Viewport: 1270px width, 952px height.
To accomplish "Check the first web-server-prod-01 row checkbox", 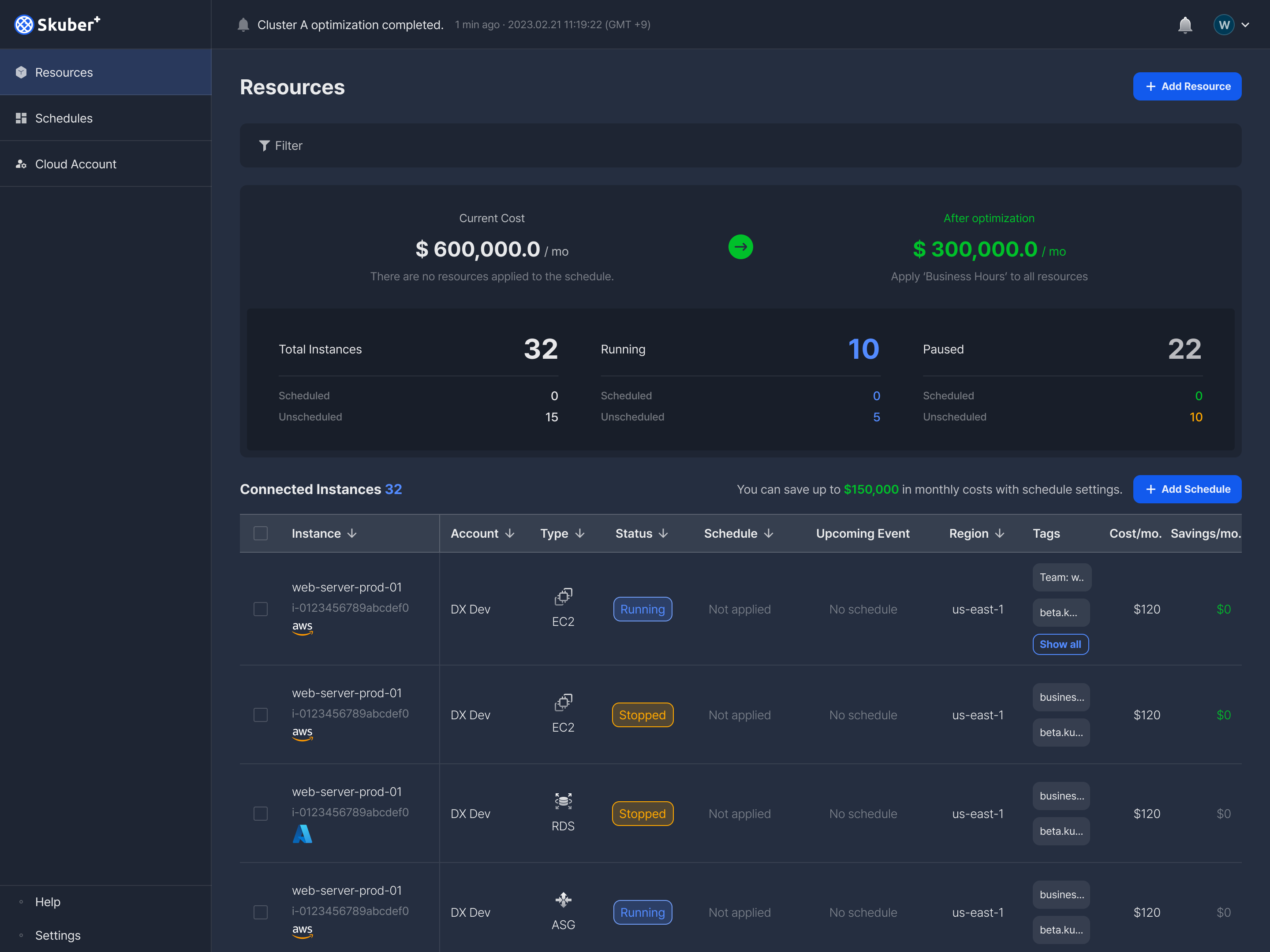I will pyautogui.click(x=261, y=610).
